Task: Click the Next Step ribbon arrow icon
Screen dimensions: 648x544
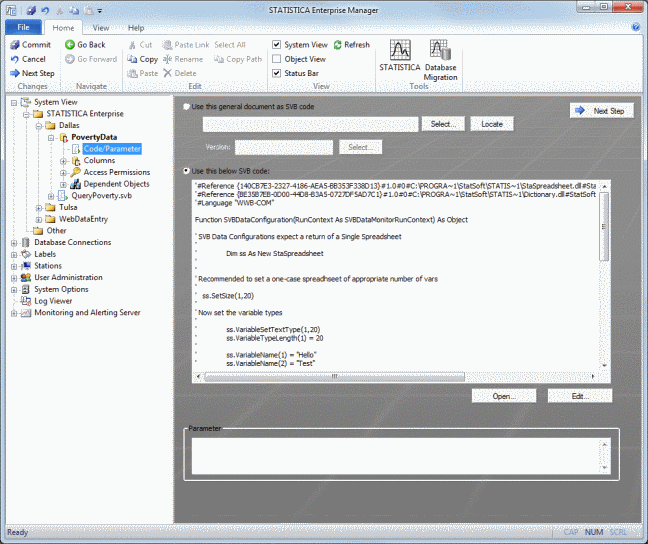Action: 15,73
